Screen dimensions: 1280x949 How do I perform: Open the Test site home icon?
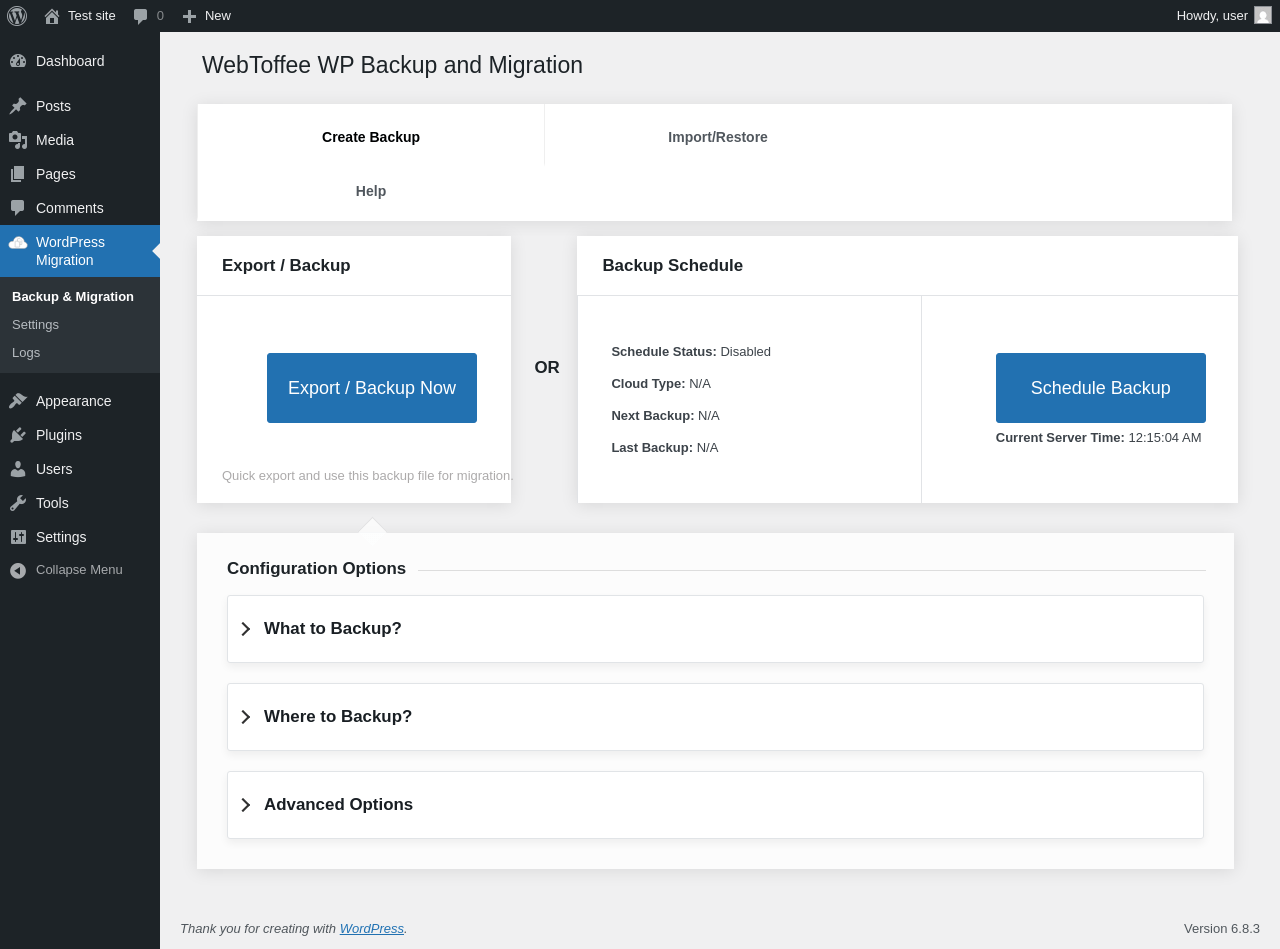pyautogui.click(x=52, y=16)
